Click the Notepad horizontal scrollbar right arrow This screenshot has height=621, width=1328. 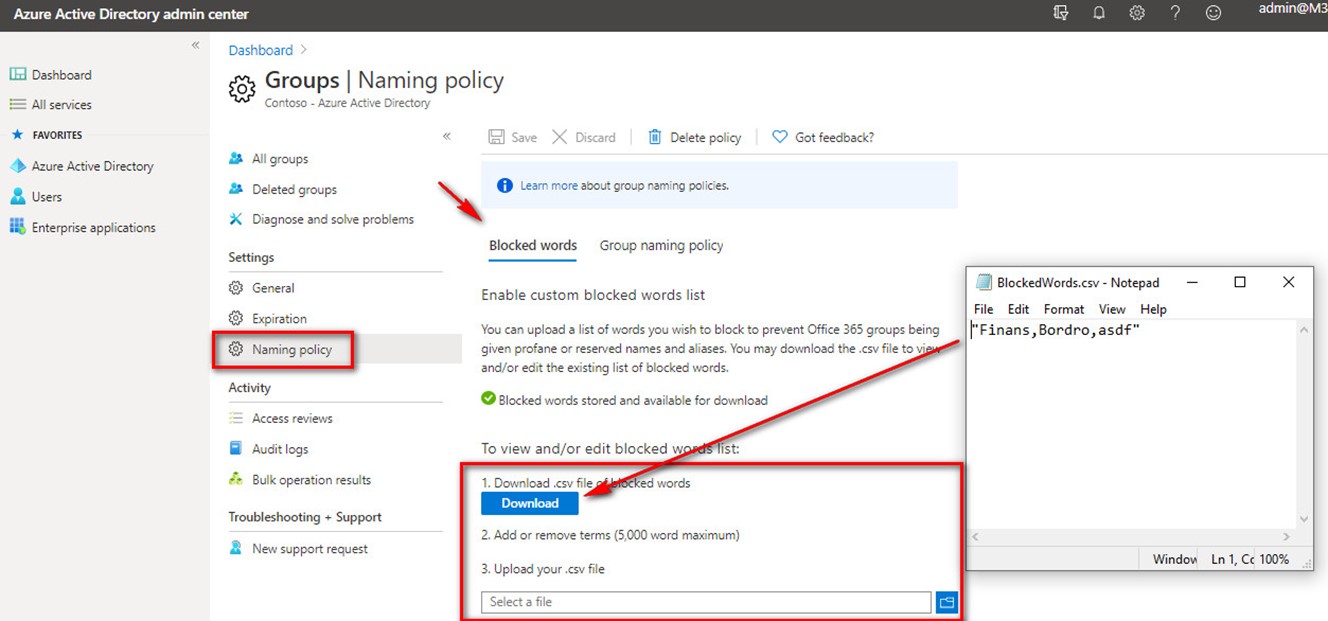[1286, 537]
